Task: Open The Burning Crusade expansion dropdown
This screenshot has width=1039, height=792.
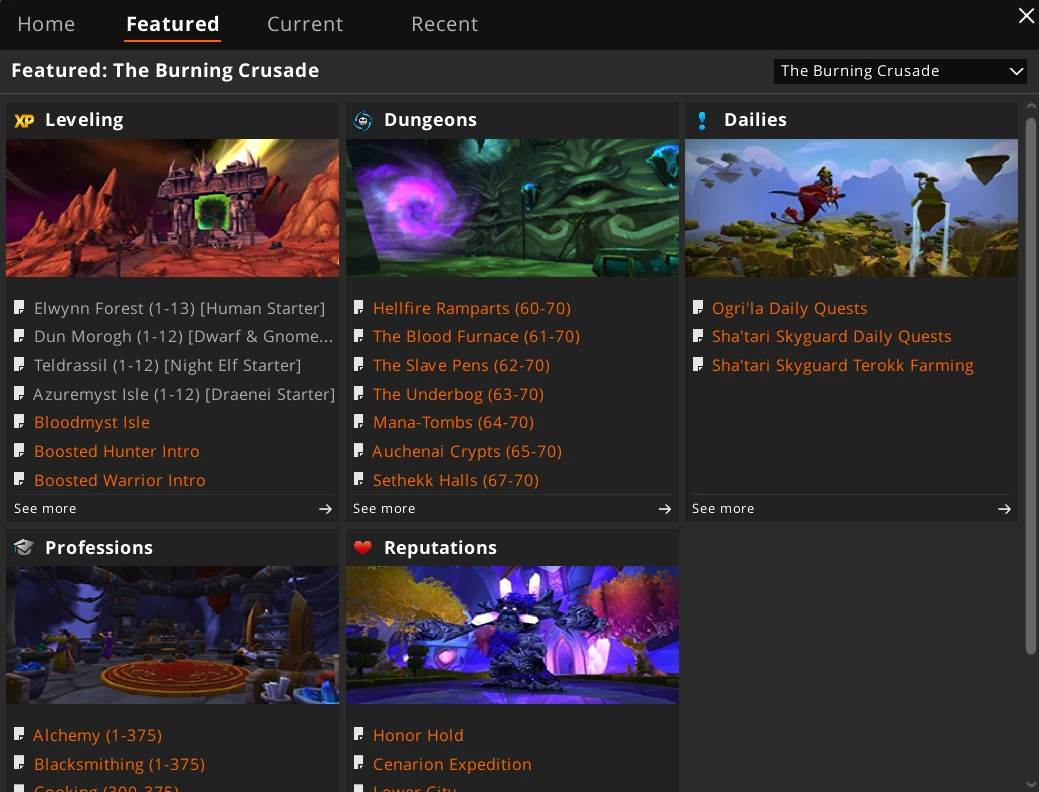Action: [x=900, y=71]
